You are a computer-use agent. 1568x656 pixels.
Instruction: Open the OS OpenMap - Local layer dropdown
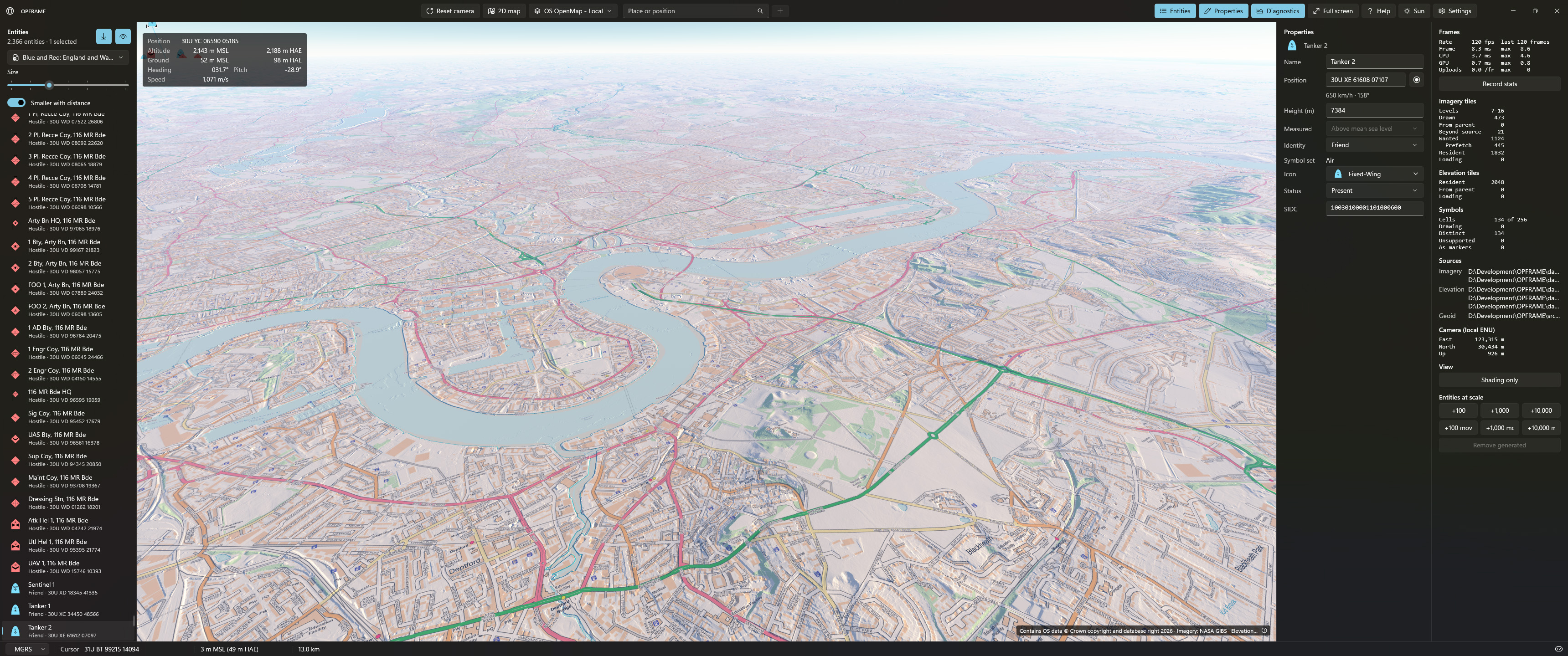coord(573,11)
